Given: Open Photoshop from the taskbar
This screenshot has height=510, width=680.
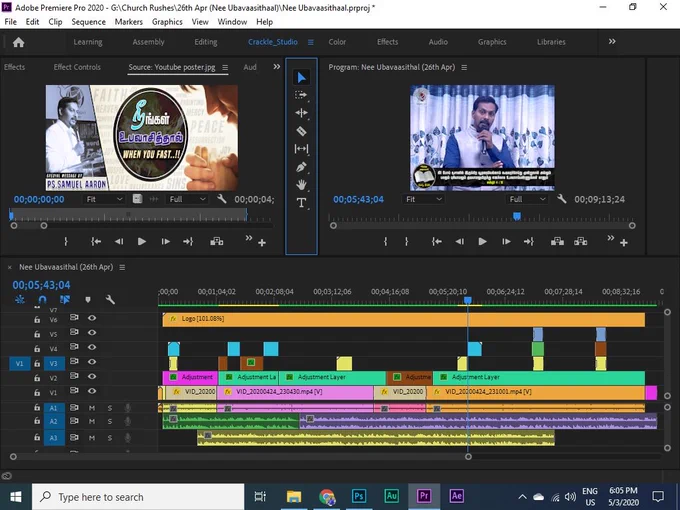Looking at the screenshot, I should (359, 496).
